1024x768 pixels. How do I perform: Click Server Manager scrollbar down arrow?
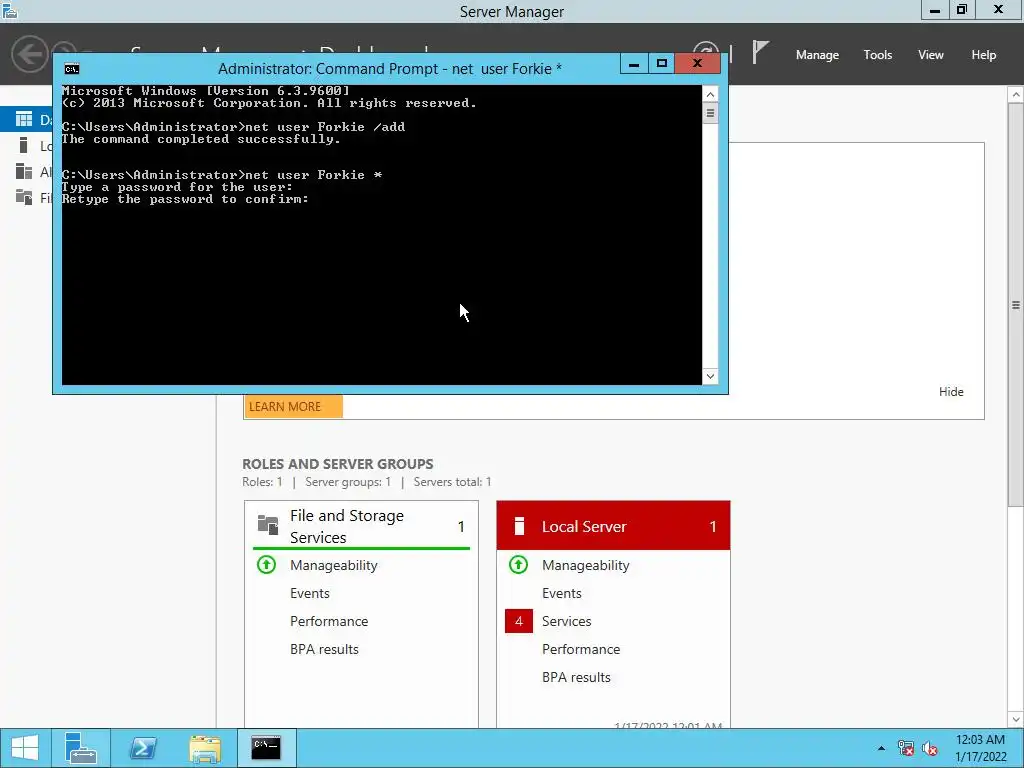coord(1016,719)
